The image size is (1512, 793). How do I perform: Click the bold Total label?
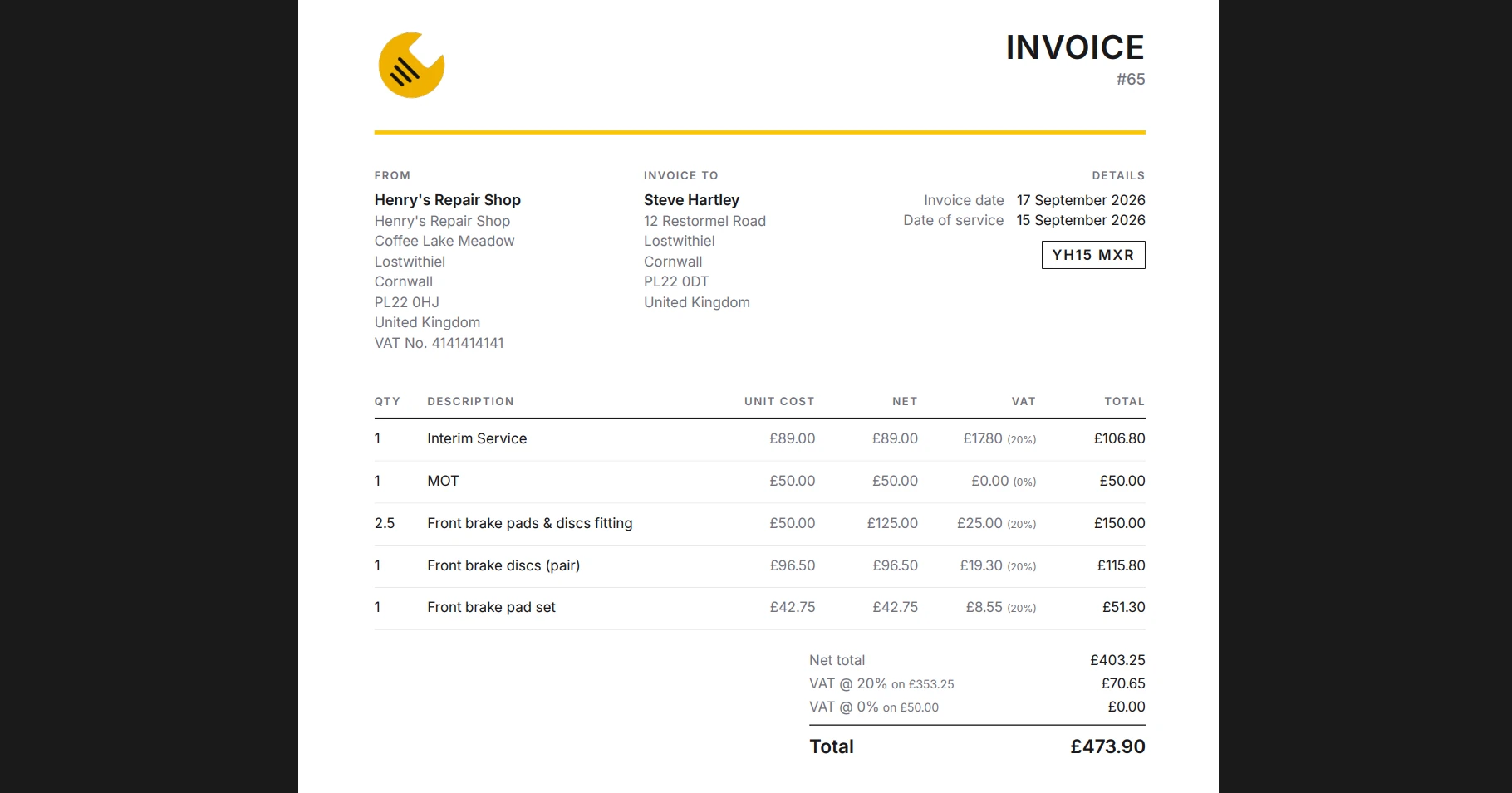(x=832, y=746)
